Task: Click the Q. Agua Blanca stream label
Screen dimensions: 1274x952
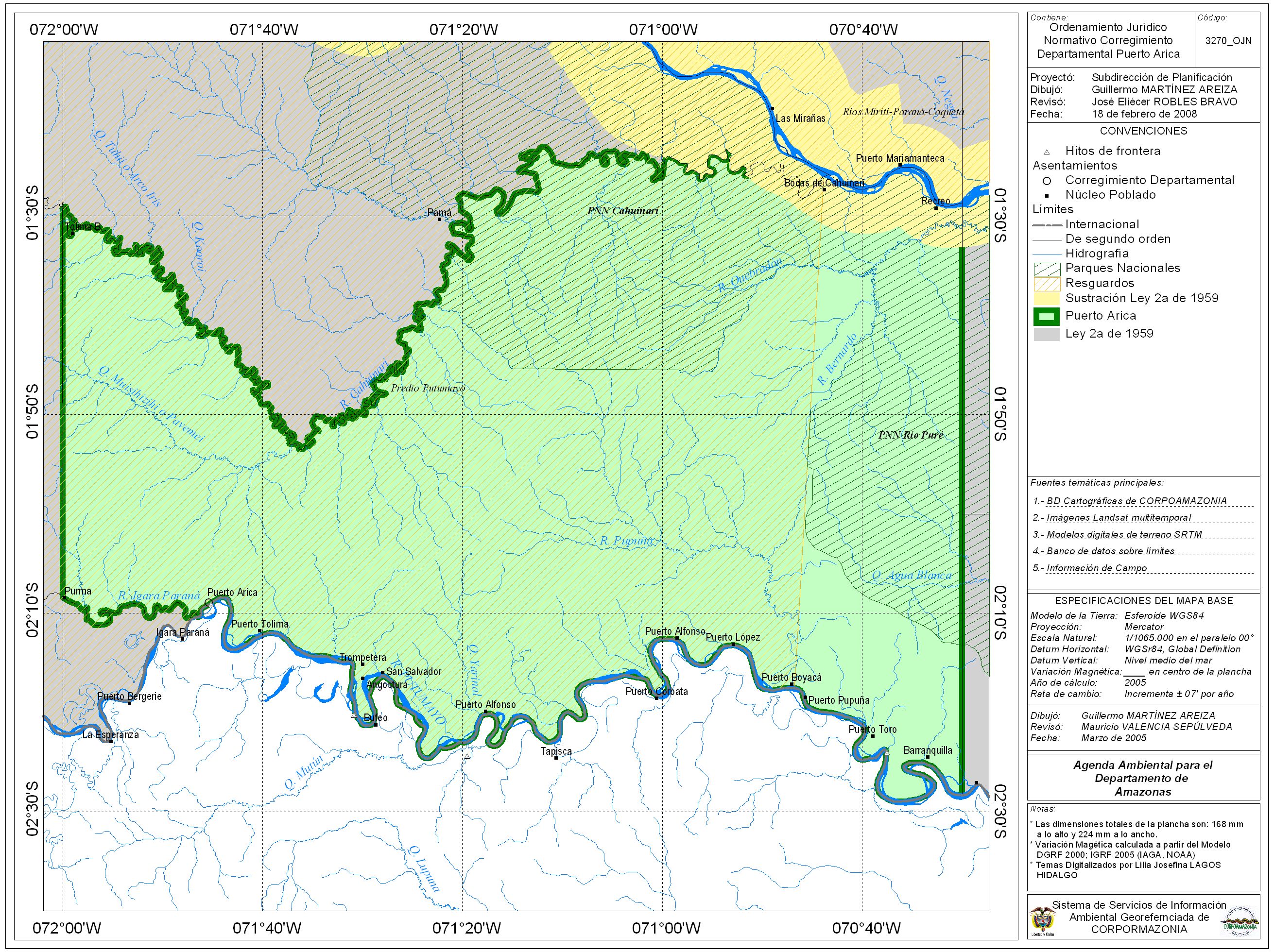Action: [x=911, y=575]
